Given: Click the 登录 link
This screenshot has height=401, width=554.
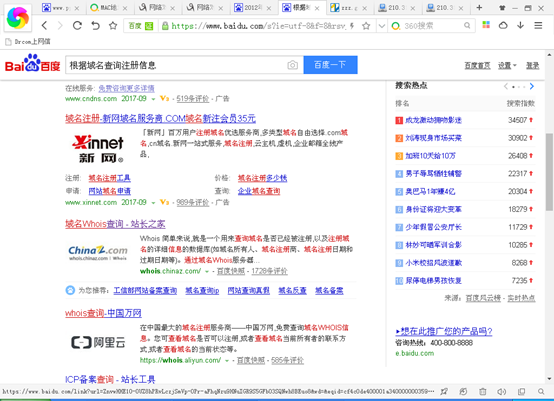Looking at the screenshot, I should 532,65.
